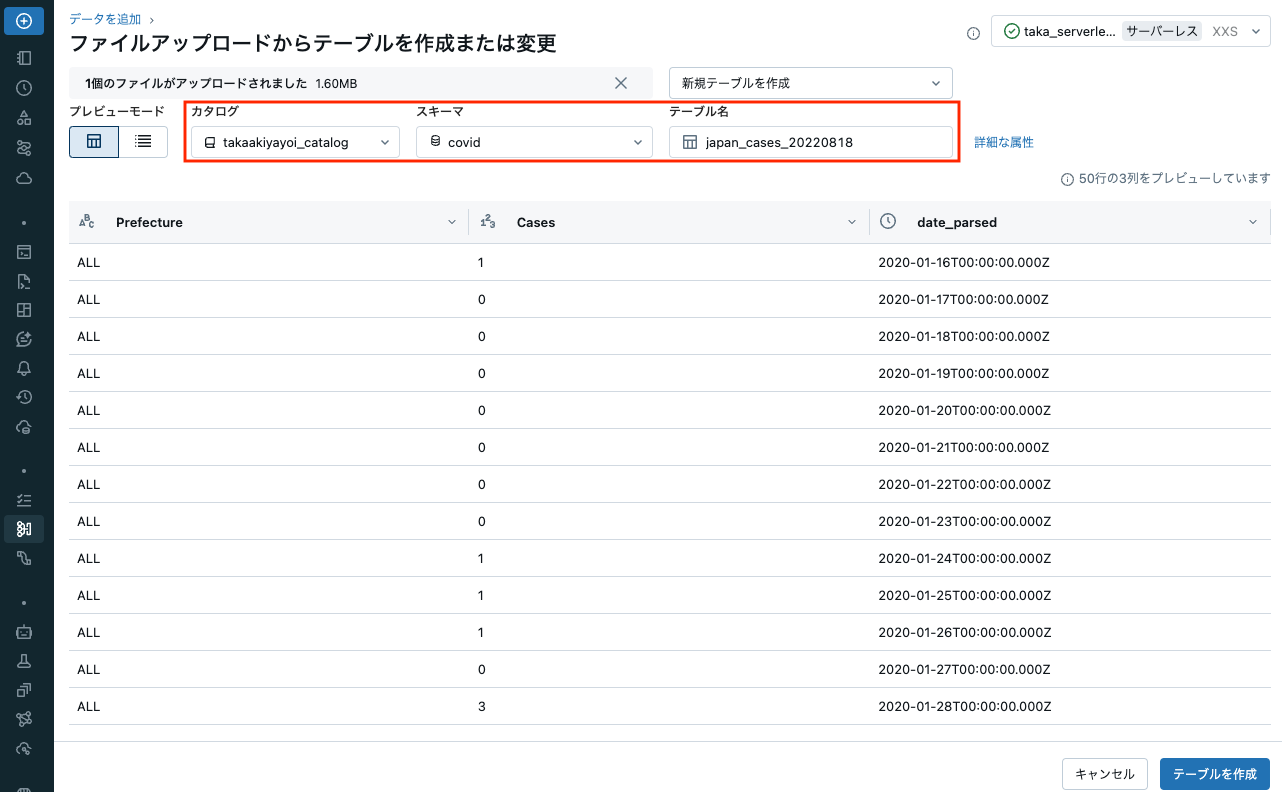Open the Catalog icon in sidebar
Screen dimensions: 1282x792
point(24,118)
